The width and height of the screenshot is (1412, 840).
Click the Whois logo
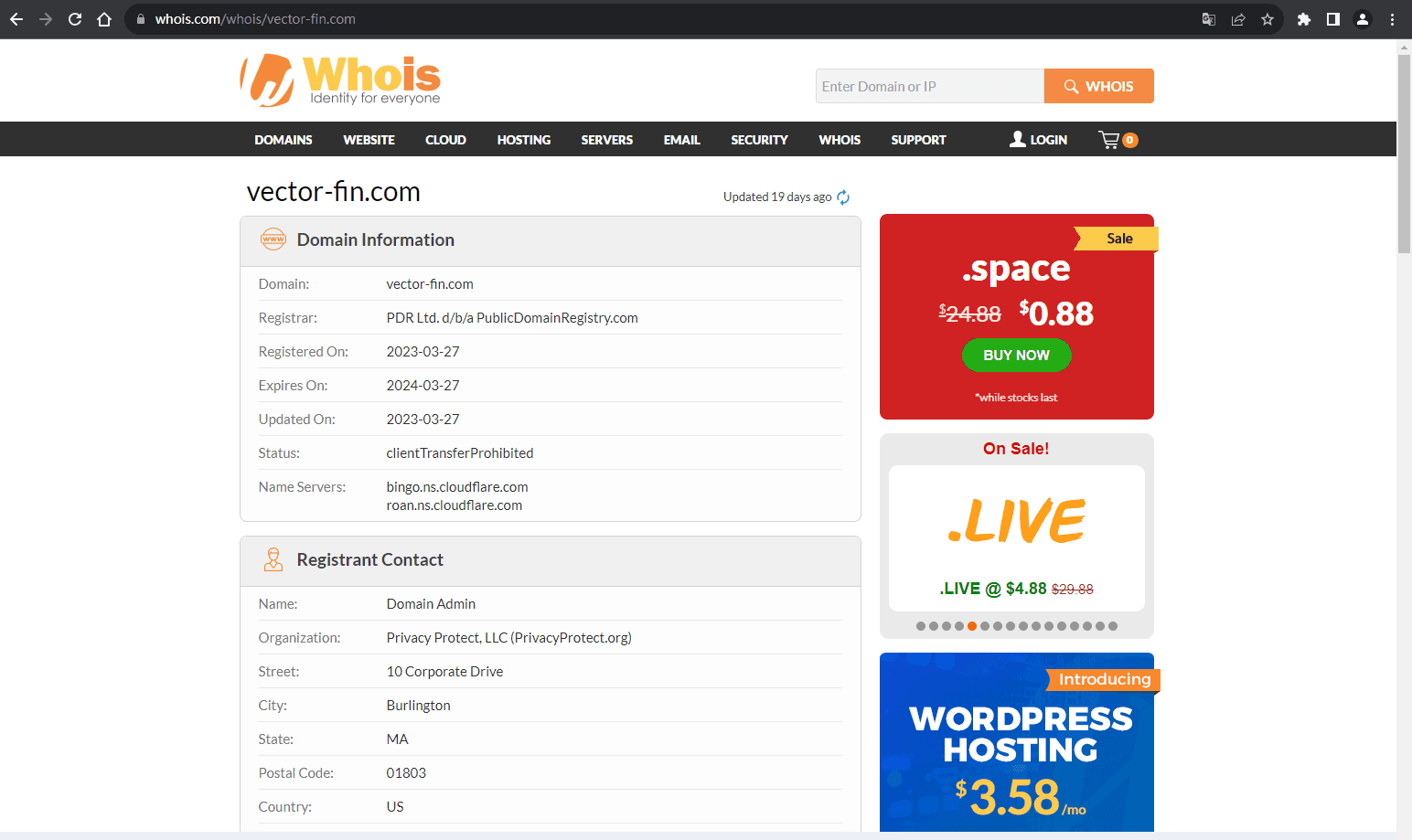point(340,80)
